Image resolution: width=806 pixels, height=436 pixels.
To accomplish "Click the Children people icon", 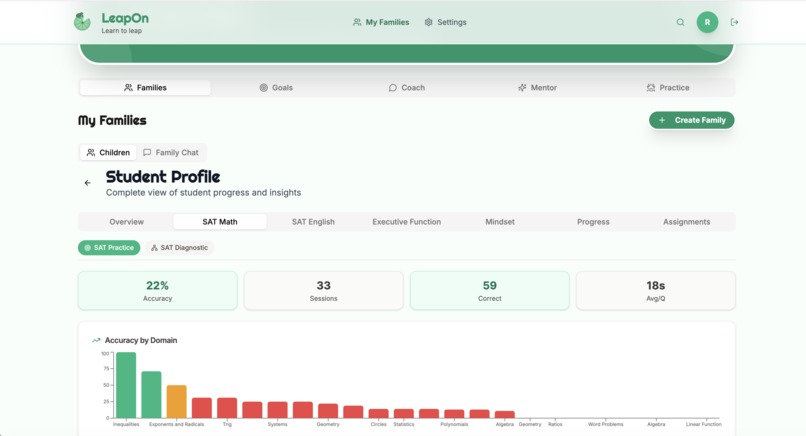I will (x=91, y=152).
